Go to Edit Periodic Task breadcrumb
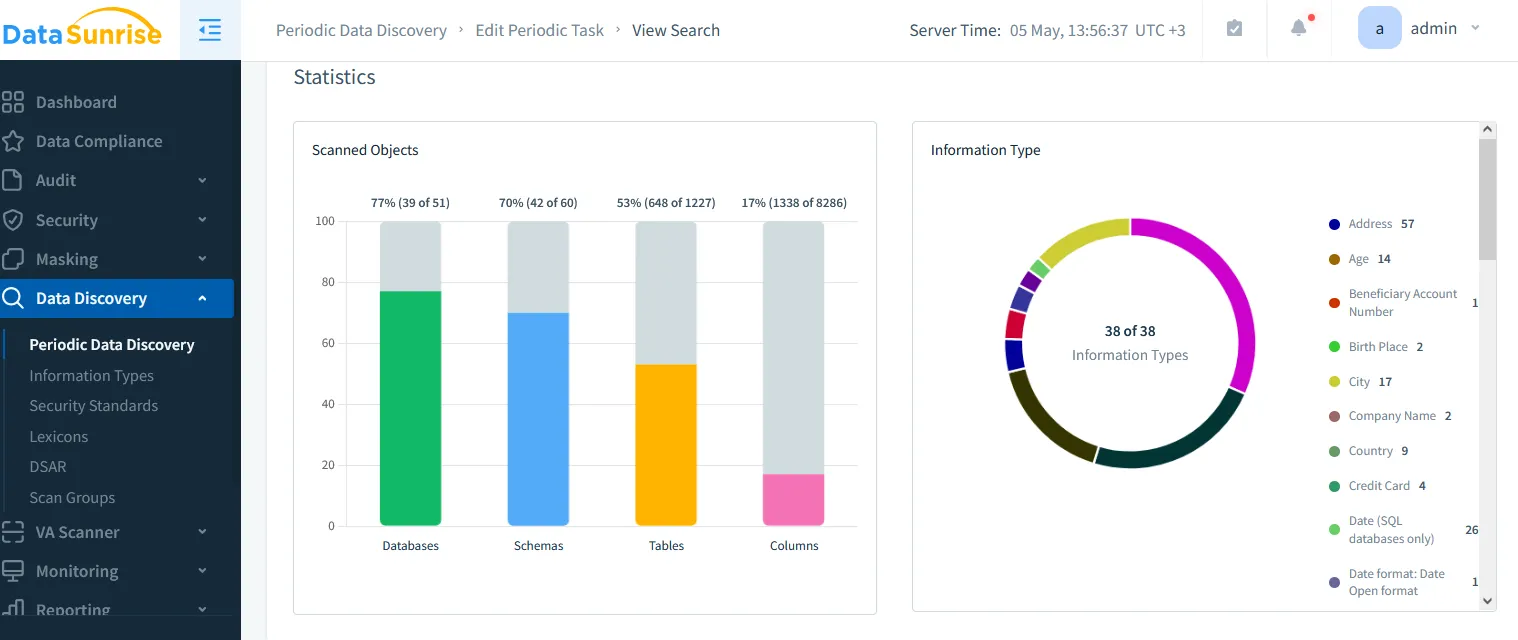The image size is (1518, 640). 539,30
